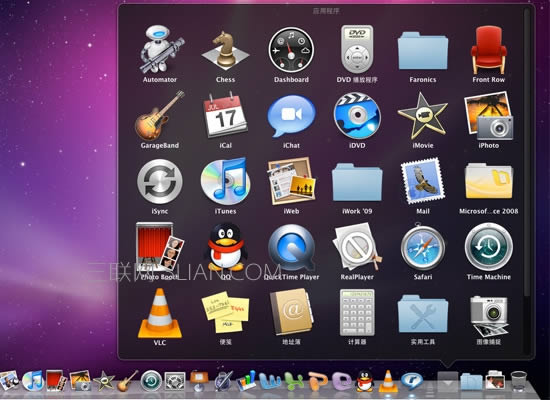The width and height of the screenshot is (550, 400).
Task: Launch Safari compass icon
Action: click(x=423, y=247)
